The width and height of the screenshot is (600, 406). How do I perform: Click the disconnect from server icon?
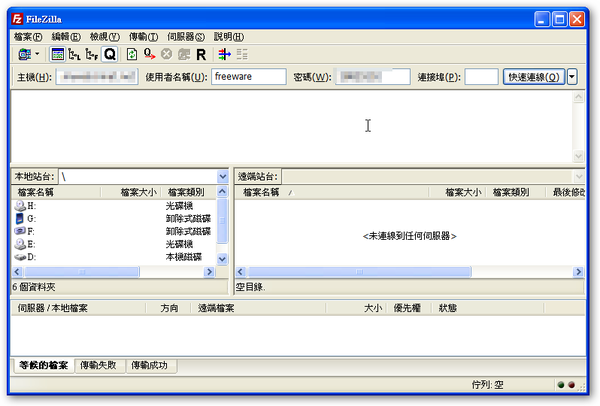tap(184, 54)
